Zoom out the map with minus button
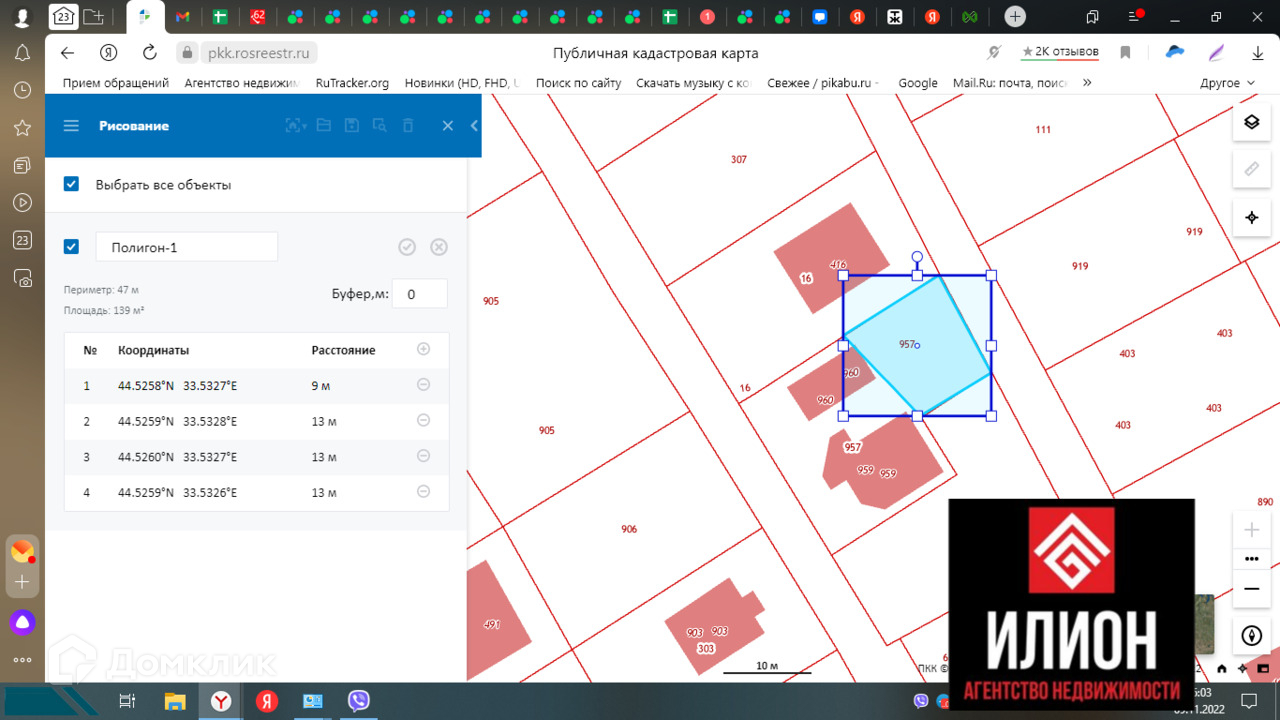 click(1251, 589)
